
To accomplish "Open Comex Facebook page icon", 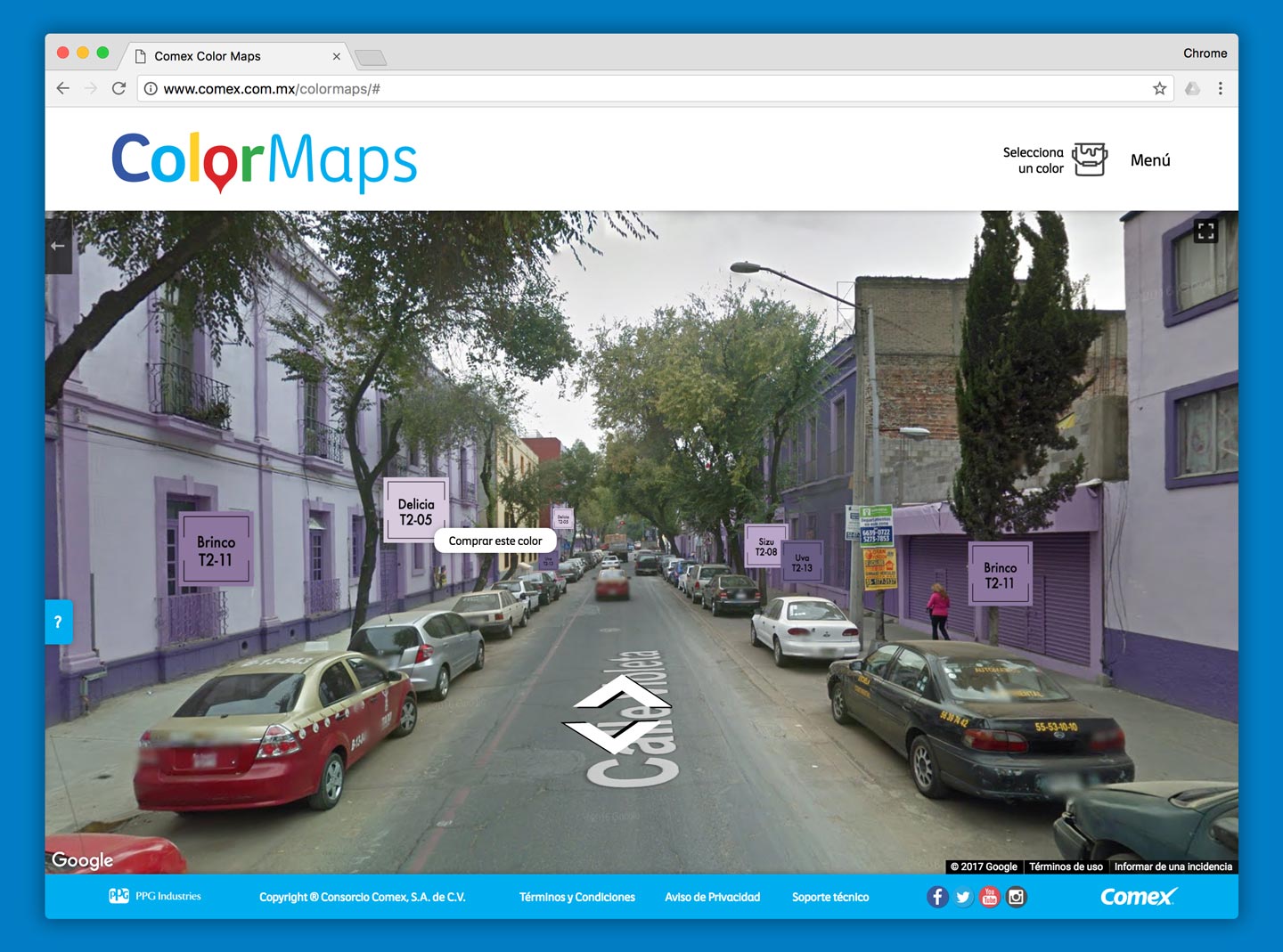I will 937,897.
